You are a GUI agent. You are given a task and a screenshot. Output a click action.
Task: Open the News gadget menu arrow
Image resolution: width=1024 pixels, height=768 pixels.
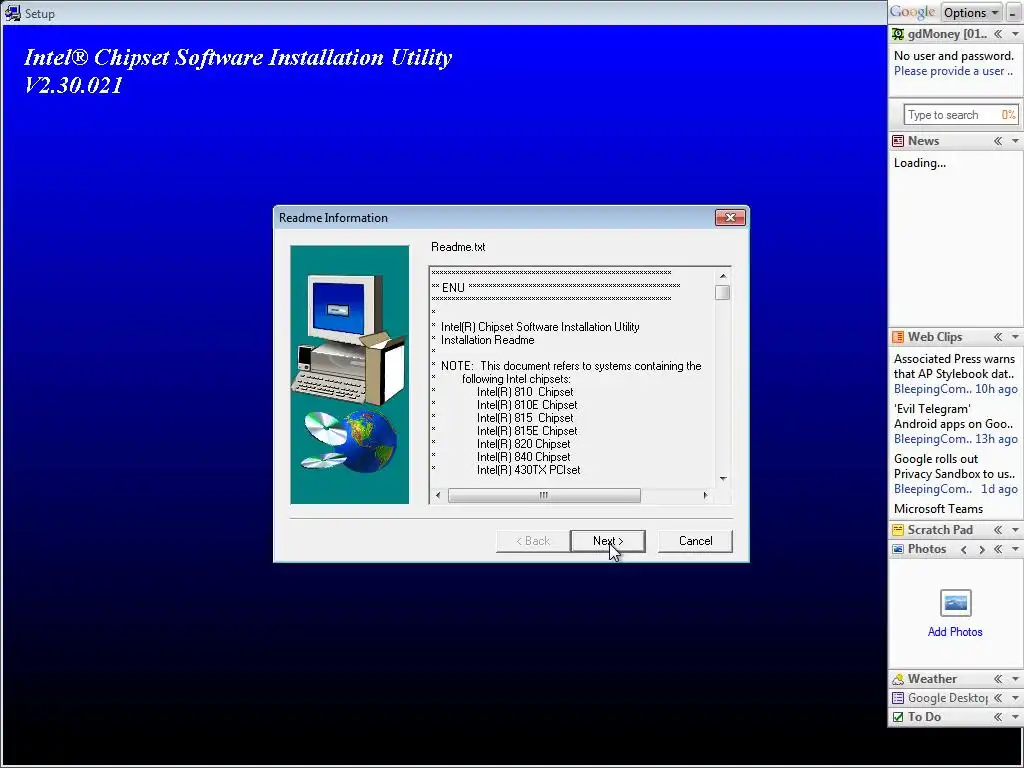point(1015,141)
